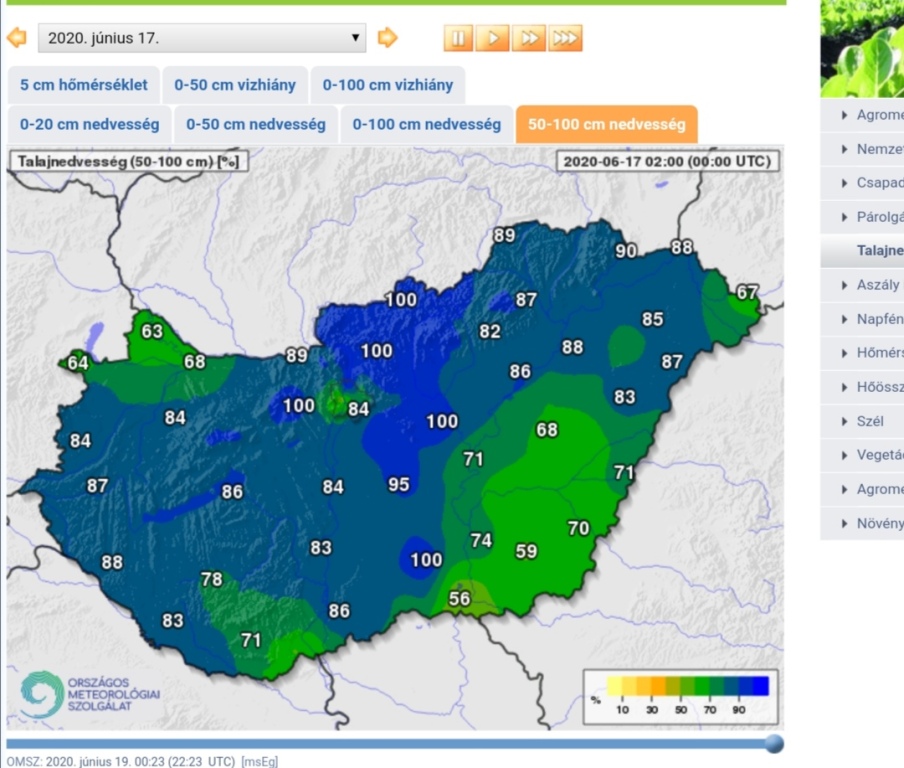Select the 50-100 cm nedvesség tab

pos(606,125)
